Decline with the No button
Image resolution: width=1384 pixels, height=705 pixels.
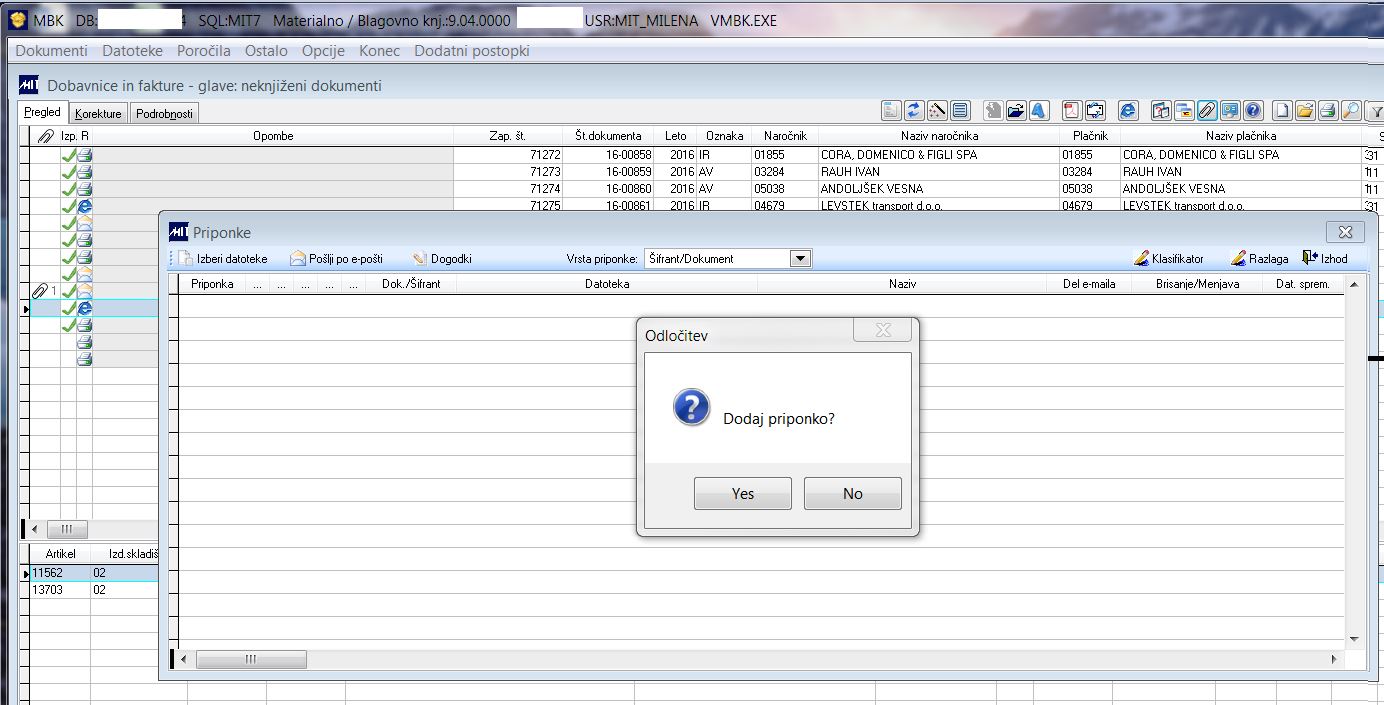[x=853, y=494]
